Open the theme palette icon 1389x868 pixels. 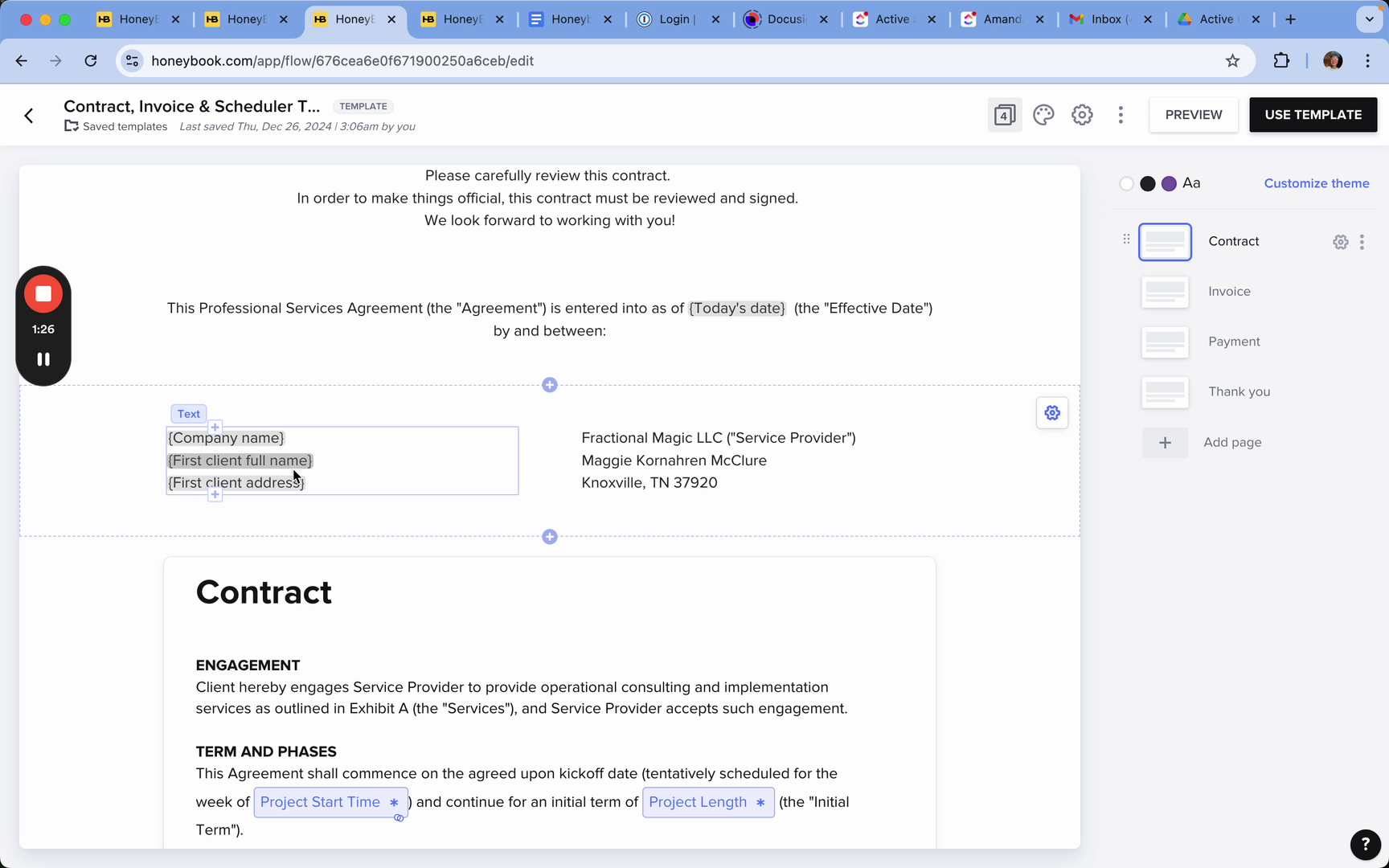1043,115
